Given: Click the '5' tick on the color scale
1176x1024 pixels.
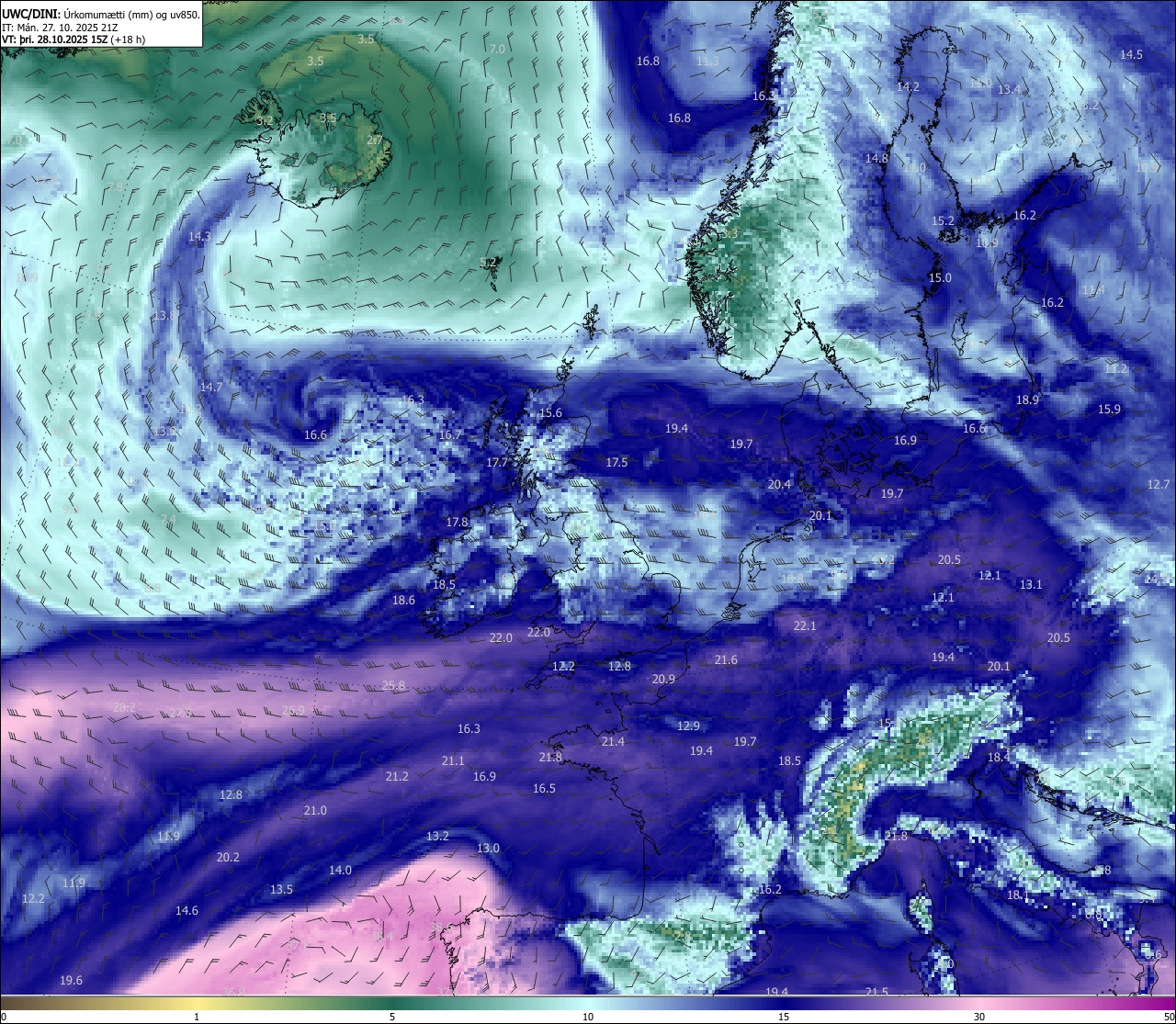Looking at the screenshot, I should tap(392, 1016).
